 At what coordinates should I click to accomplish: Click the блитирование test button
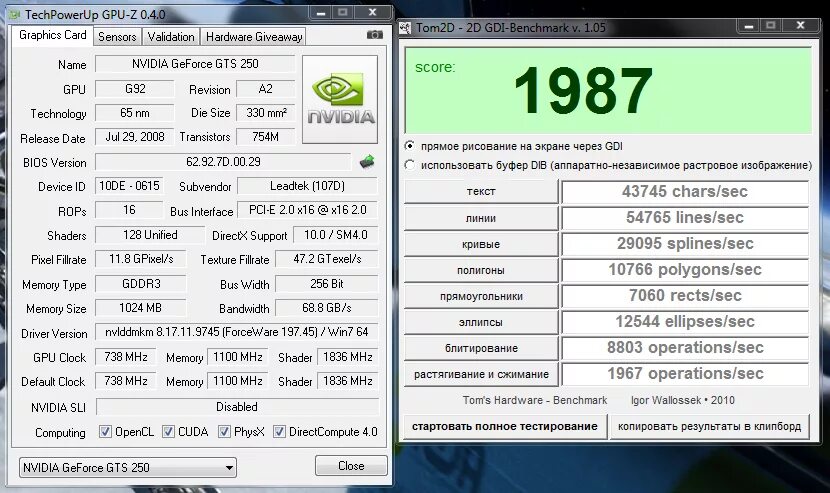click(481, 348)
